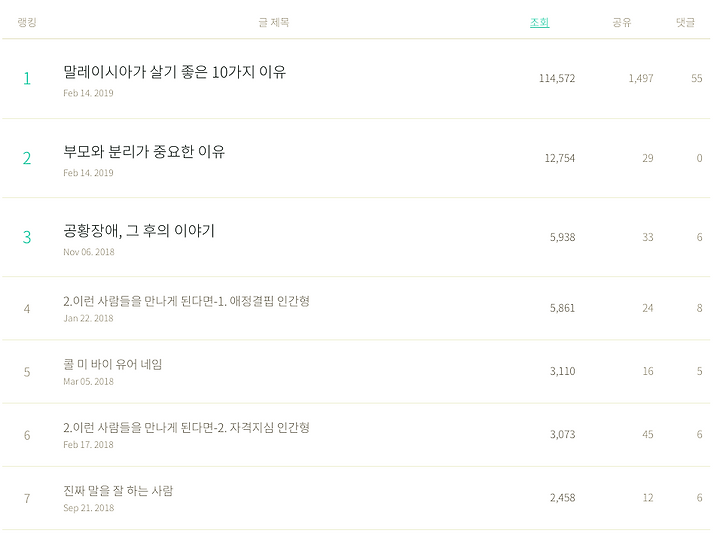Open article 진짜 말을 잘 하는 사람
This screenshot has height=536, width=720.
click(x=118, y=491)
